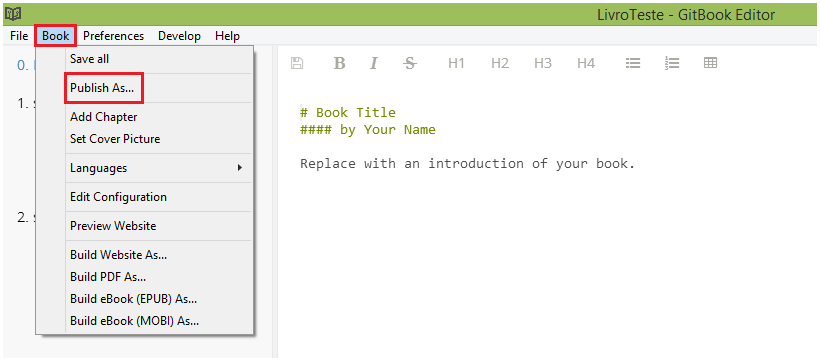
Task: Click the 'Replace with an introduction' text
Action: [468, 164]
